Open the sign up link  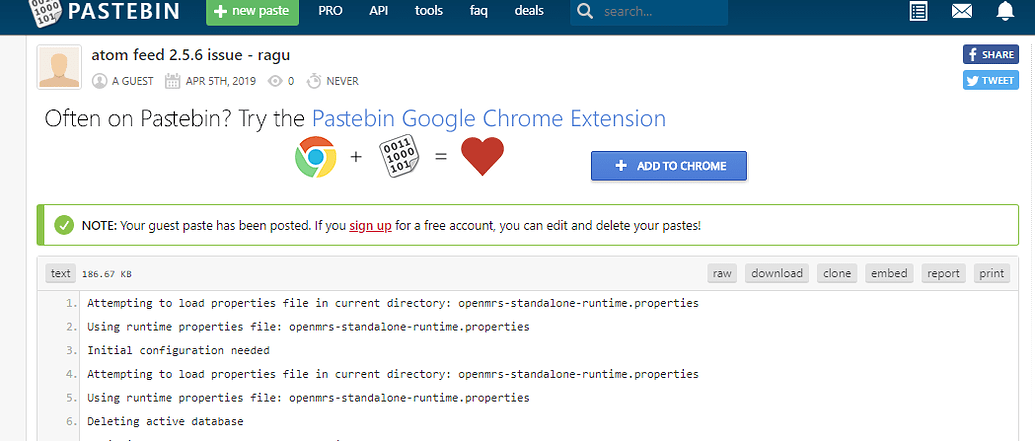click(370, 226)
